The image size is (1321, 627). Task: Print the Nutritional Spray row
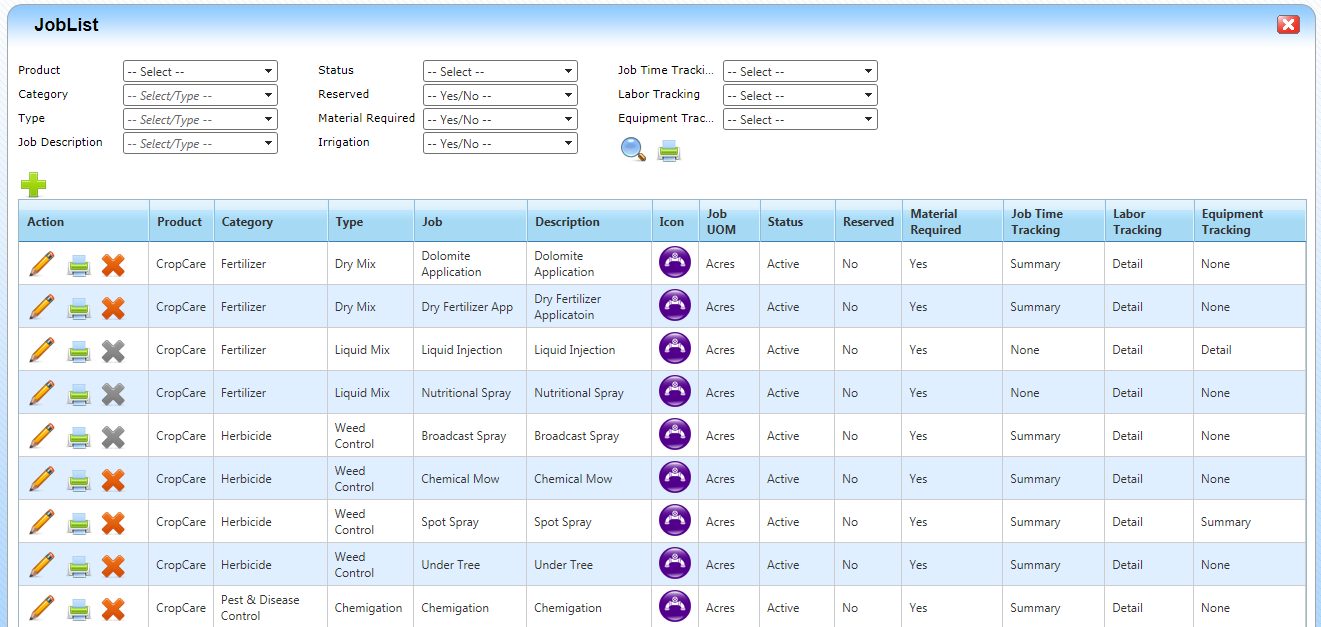click(x=78, y=394)
